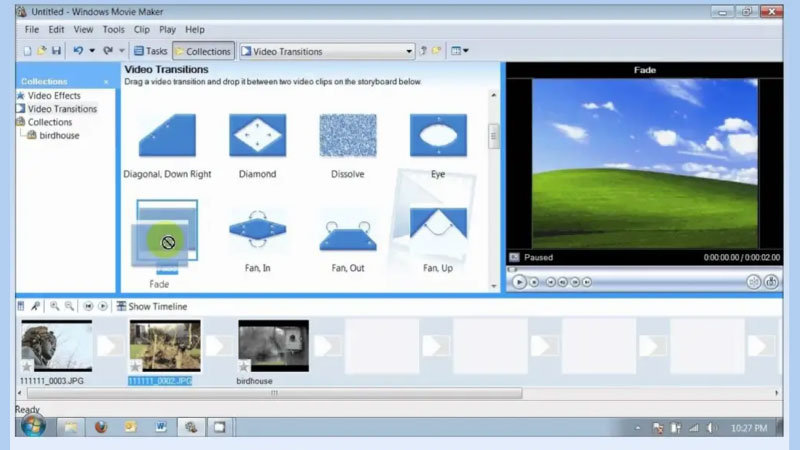Toggle the Collections pane button
Screen dimensions: 800x450
point(203,51)
